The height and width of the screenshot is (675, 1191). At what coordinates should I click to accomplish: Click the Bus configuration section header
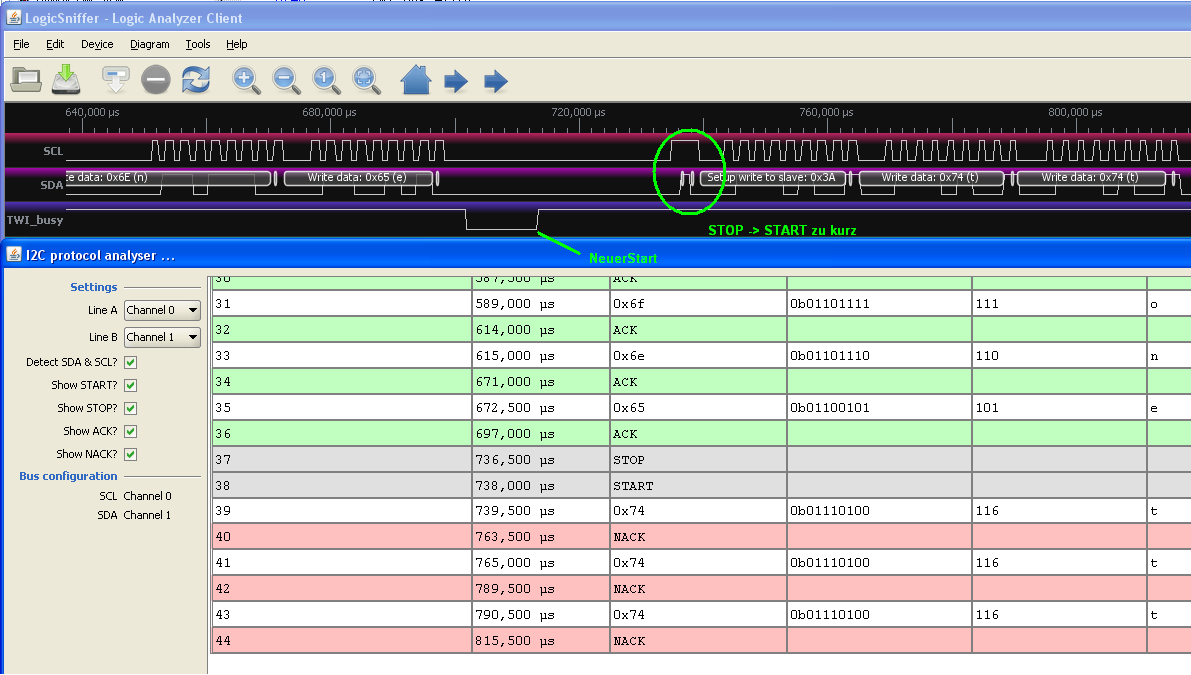point(68,476)
